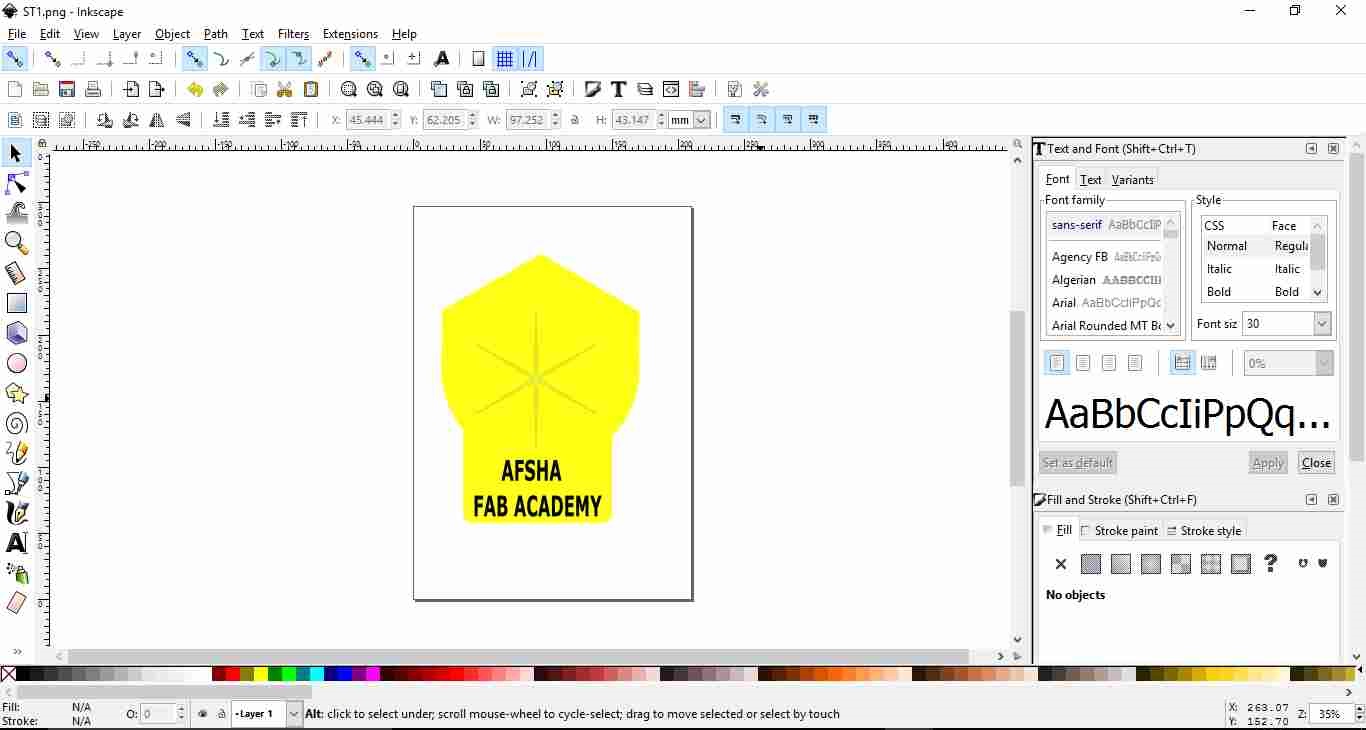Select the Rectangle tool
The width and height of the screenshot is (1366, 730).
16,303
